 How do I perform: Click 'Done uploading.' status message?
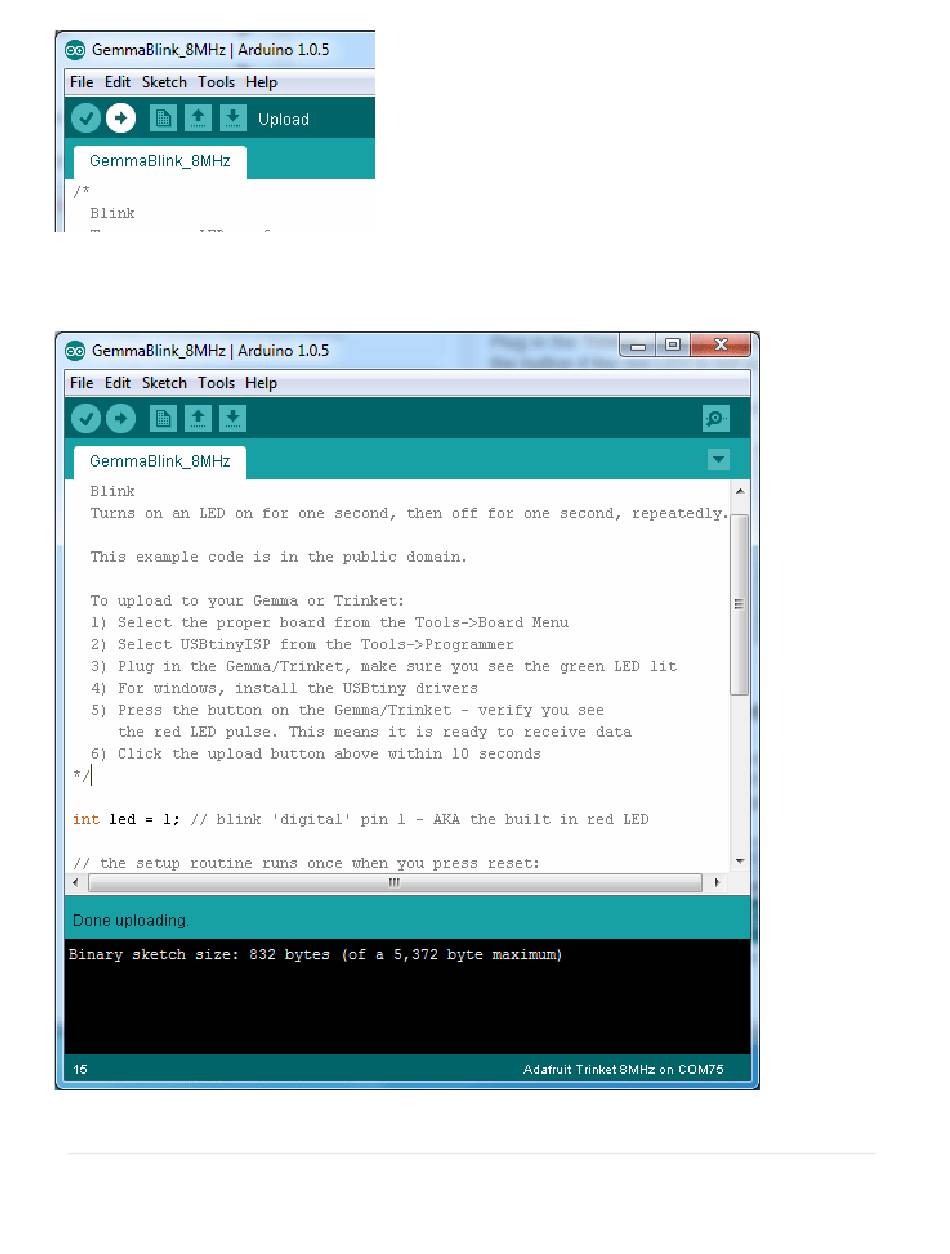click(130, 920)
